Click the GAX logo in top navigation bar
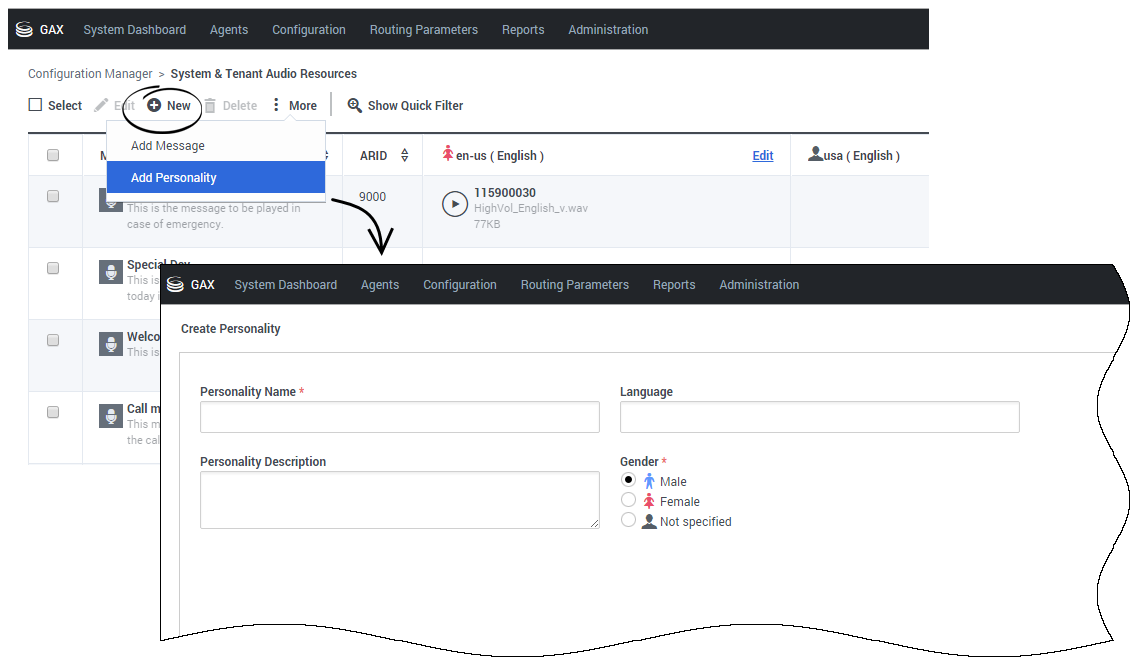1132x663 pixels. click(x=41, y=30)
